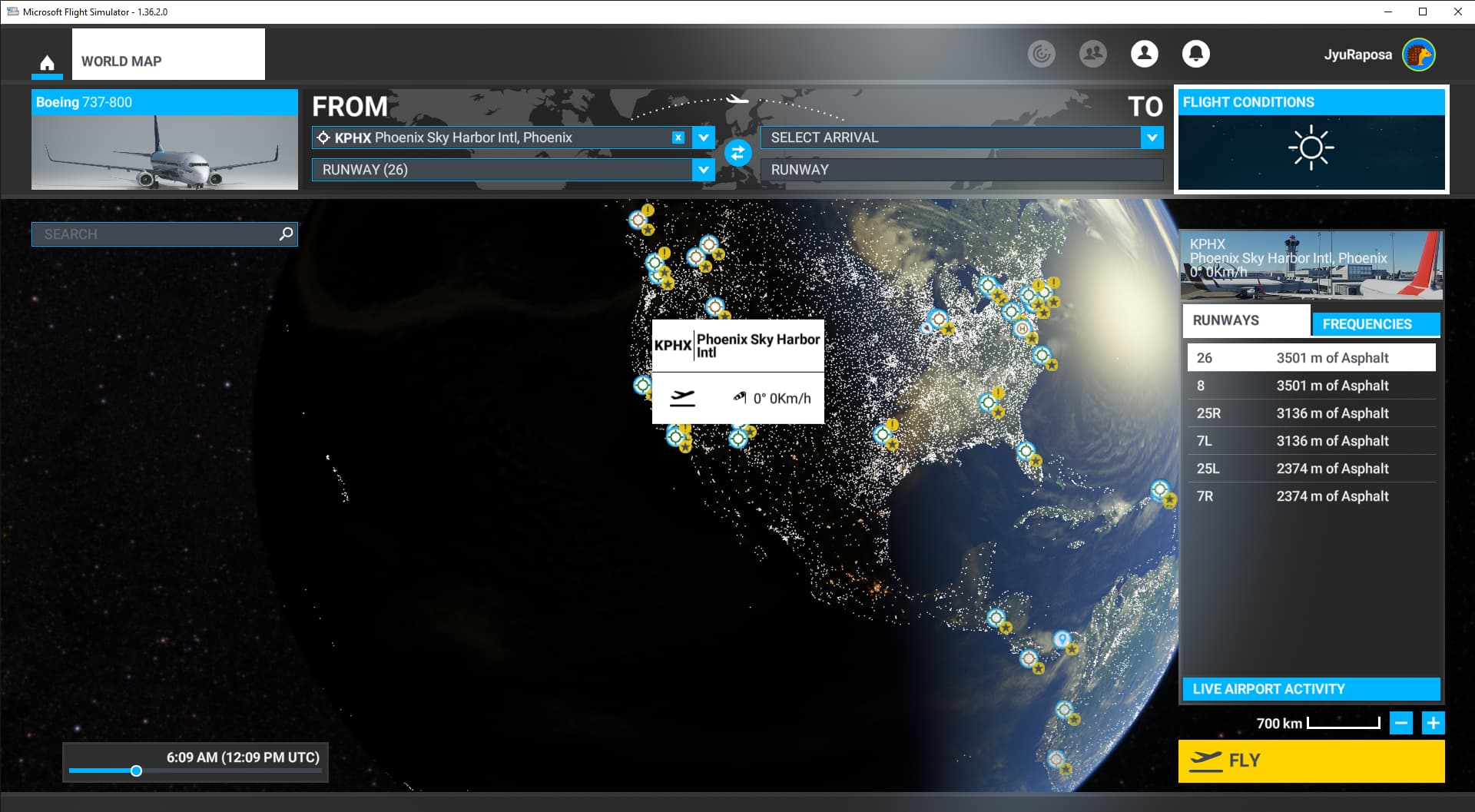This screenshot has width=1475, height=812.
Task: Expand the Select Arrival dropdown
Action: point(1151,138)
